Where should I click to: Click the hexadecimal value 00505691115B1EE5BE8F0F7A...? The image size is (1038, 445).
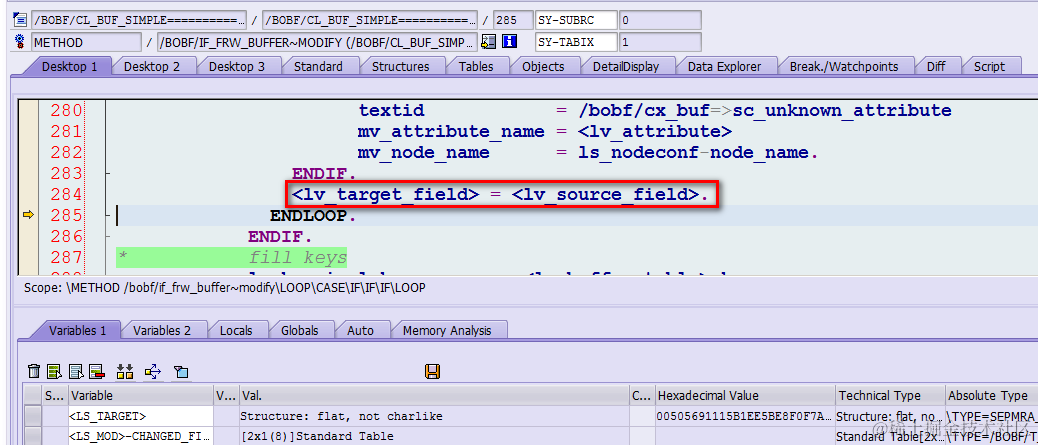[x=745, y=416]
